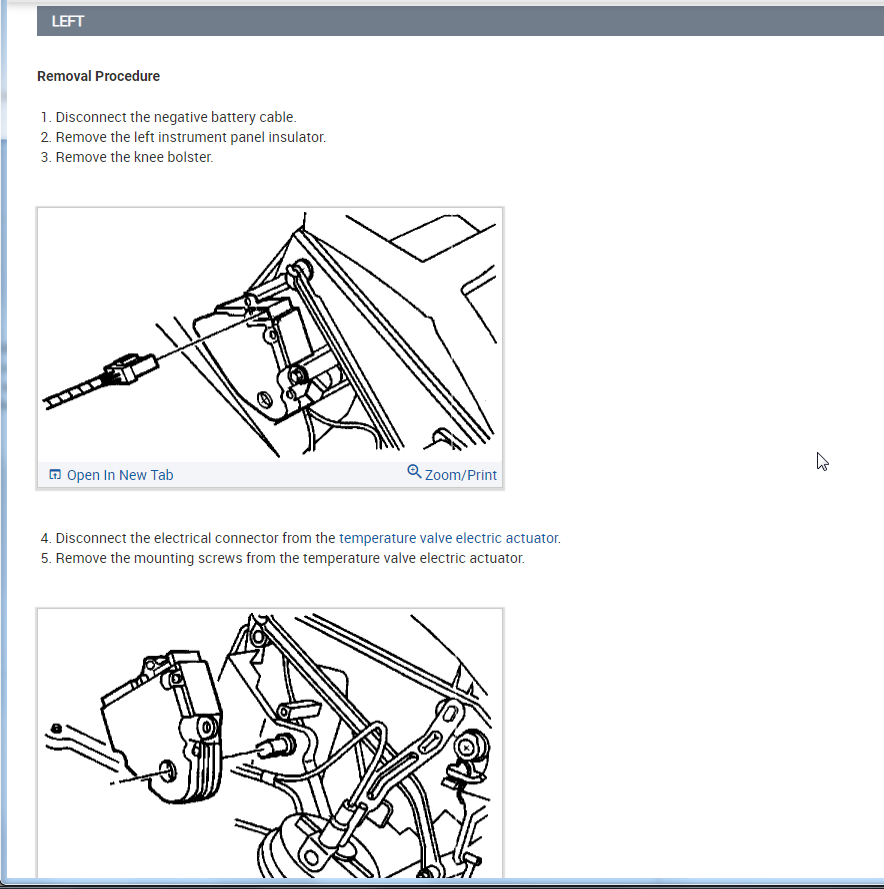Screen dimensions: 884x889
Task: Open the first diagram in a new tab
Action: click(120, 475)
